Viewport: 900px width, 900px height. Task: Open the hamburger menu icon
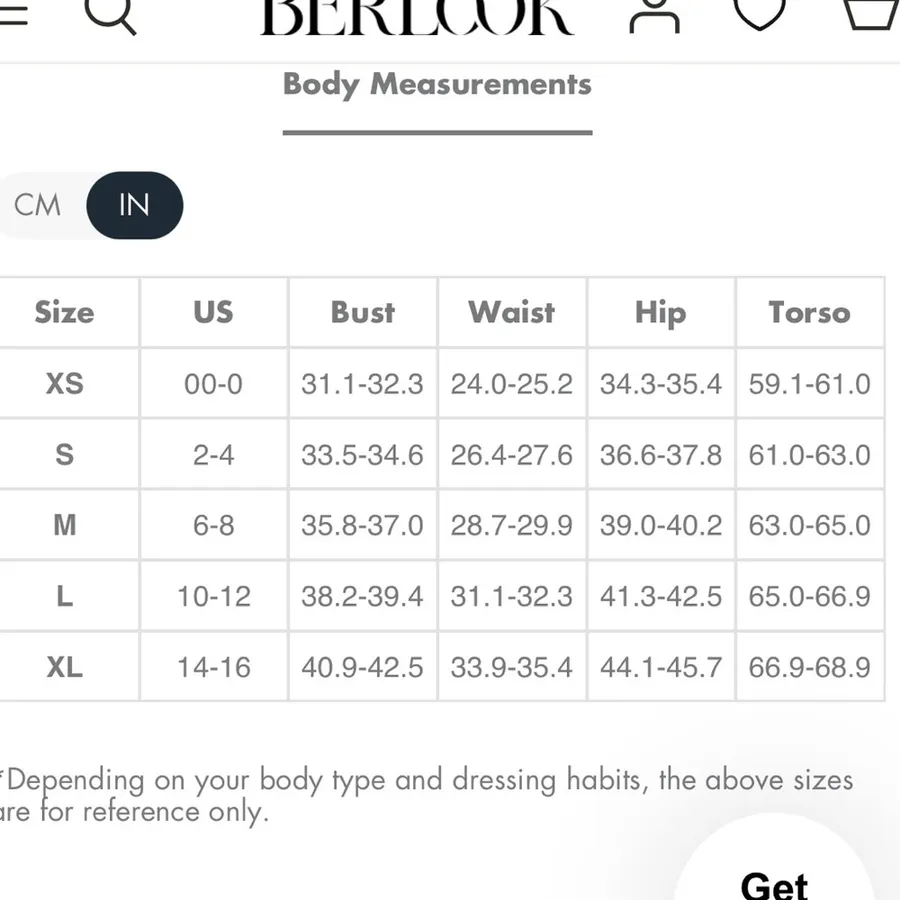point(13,13)
